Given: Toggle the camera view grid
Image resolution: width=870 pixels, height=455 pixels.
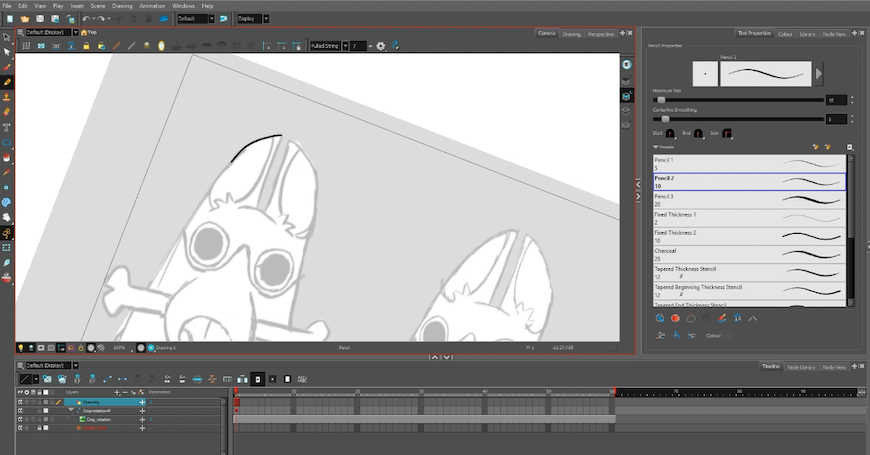Looking at the screenshot, I should click(x=26, y=46).
